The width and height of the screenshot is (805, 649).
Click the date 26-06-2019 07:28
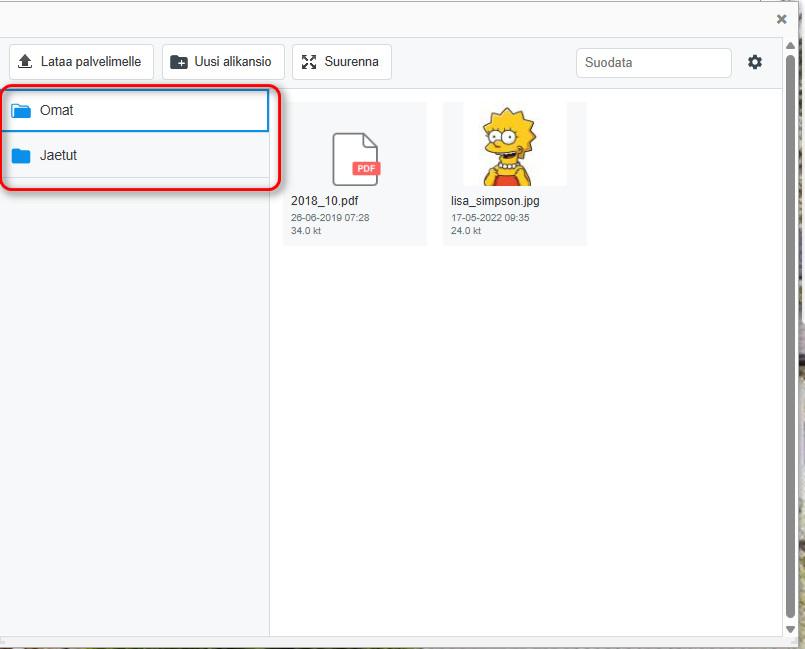tap(330, 218)
